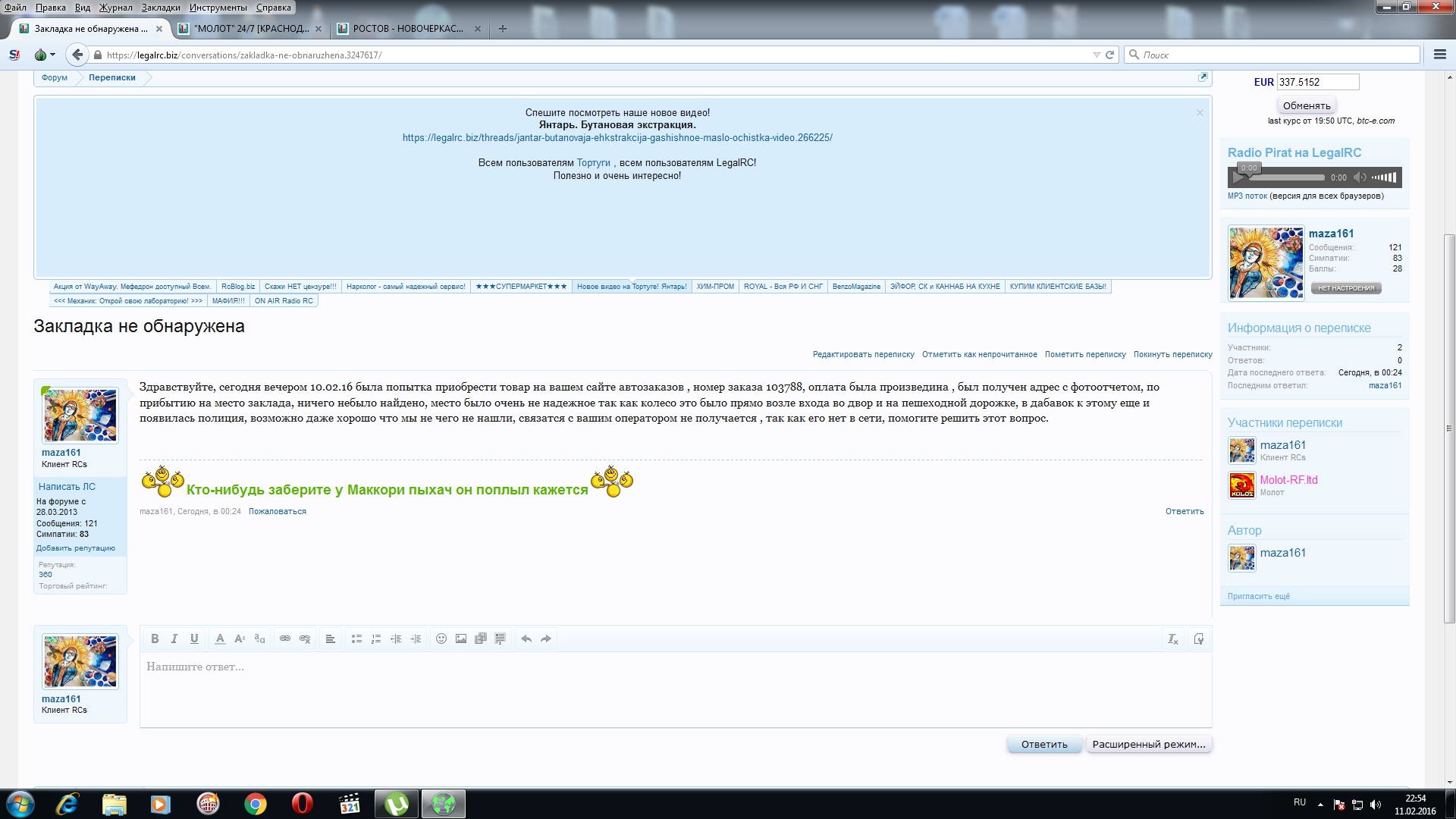This screenshot has width=1456, height=819.
Task: Close the blue announcement banner
Action: [x=1200, y=113]
